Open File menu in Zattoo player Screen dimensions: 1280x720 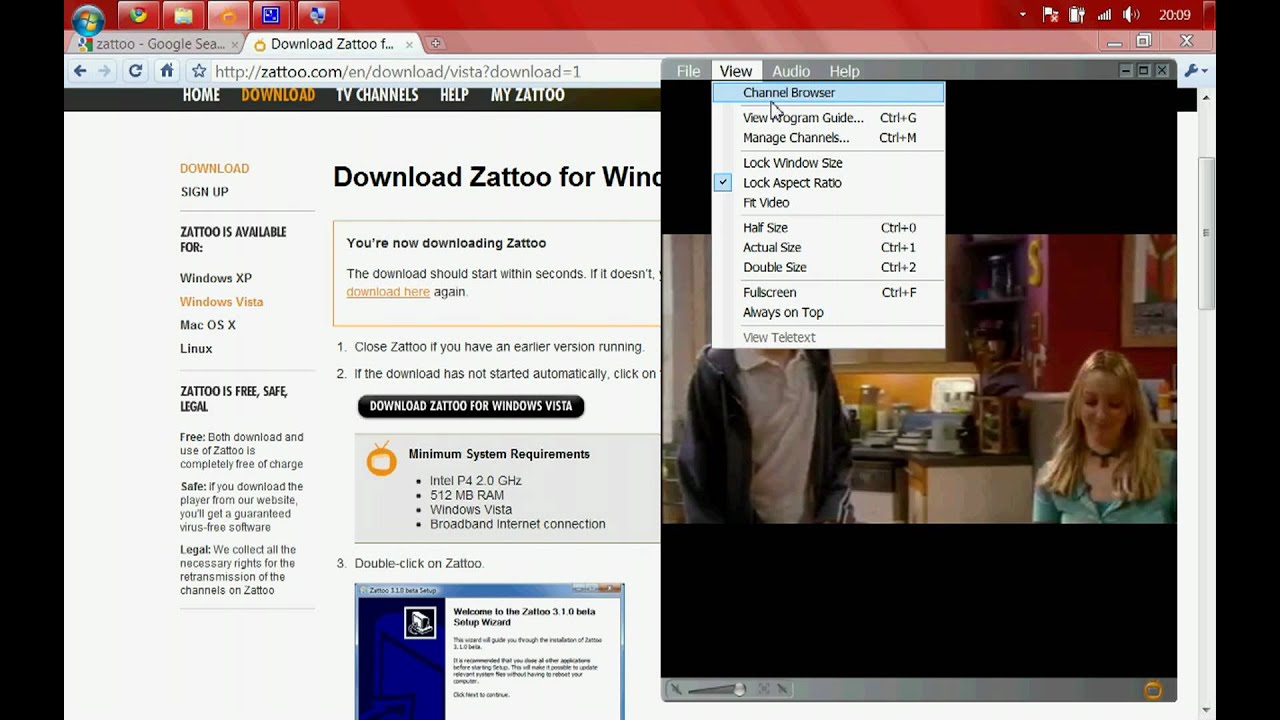(688, 71)
